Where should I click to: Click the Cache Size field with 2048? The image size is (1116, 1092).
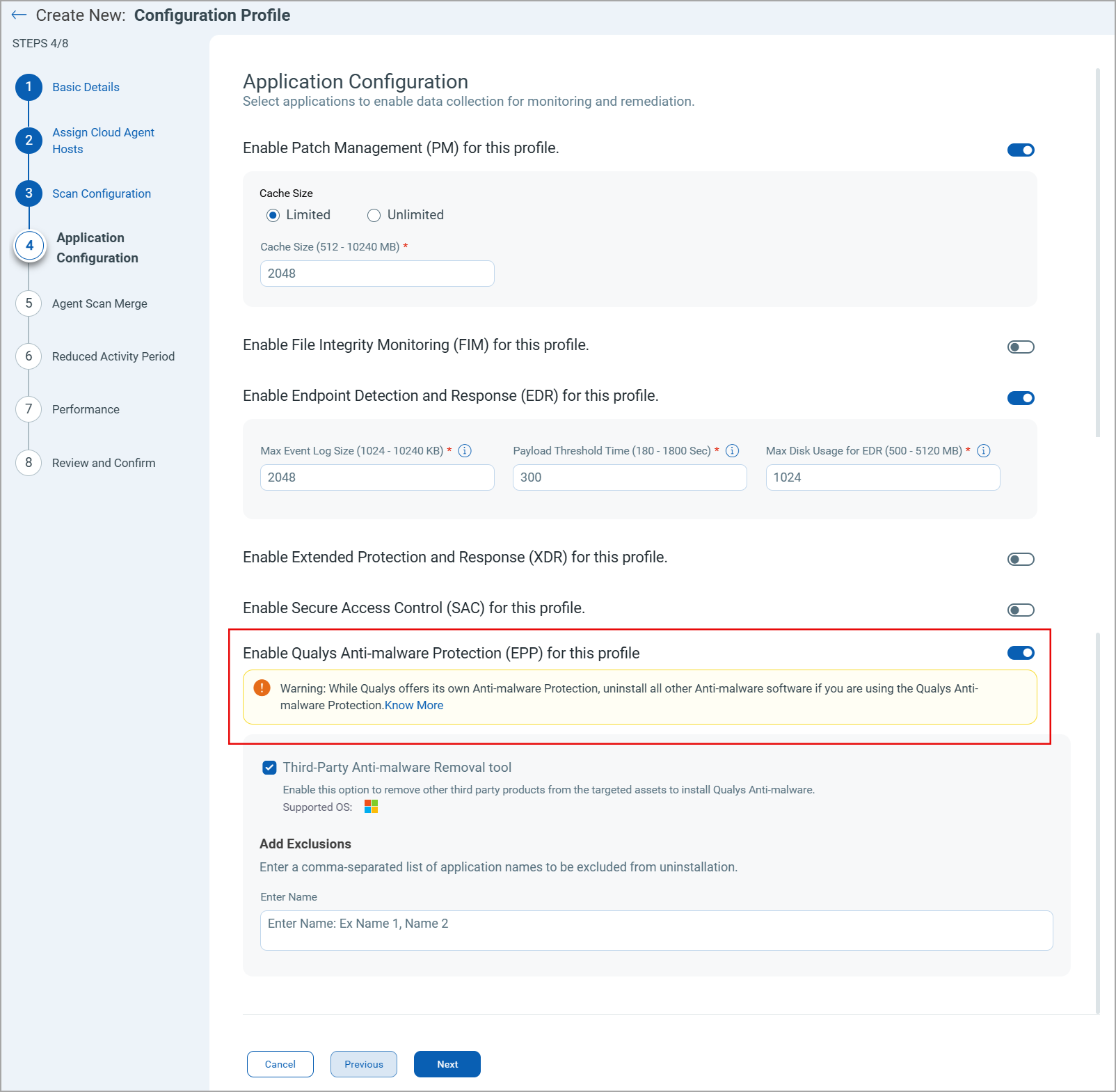pyautogui.click(x=377, y=274)
